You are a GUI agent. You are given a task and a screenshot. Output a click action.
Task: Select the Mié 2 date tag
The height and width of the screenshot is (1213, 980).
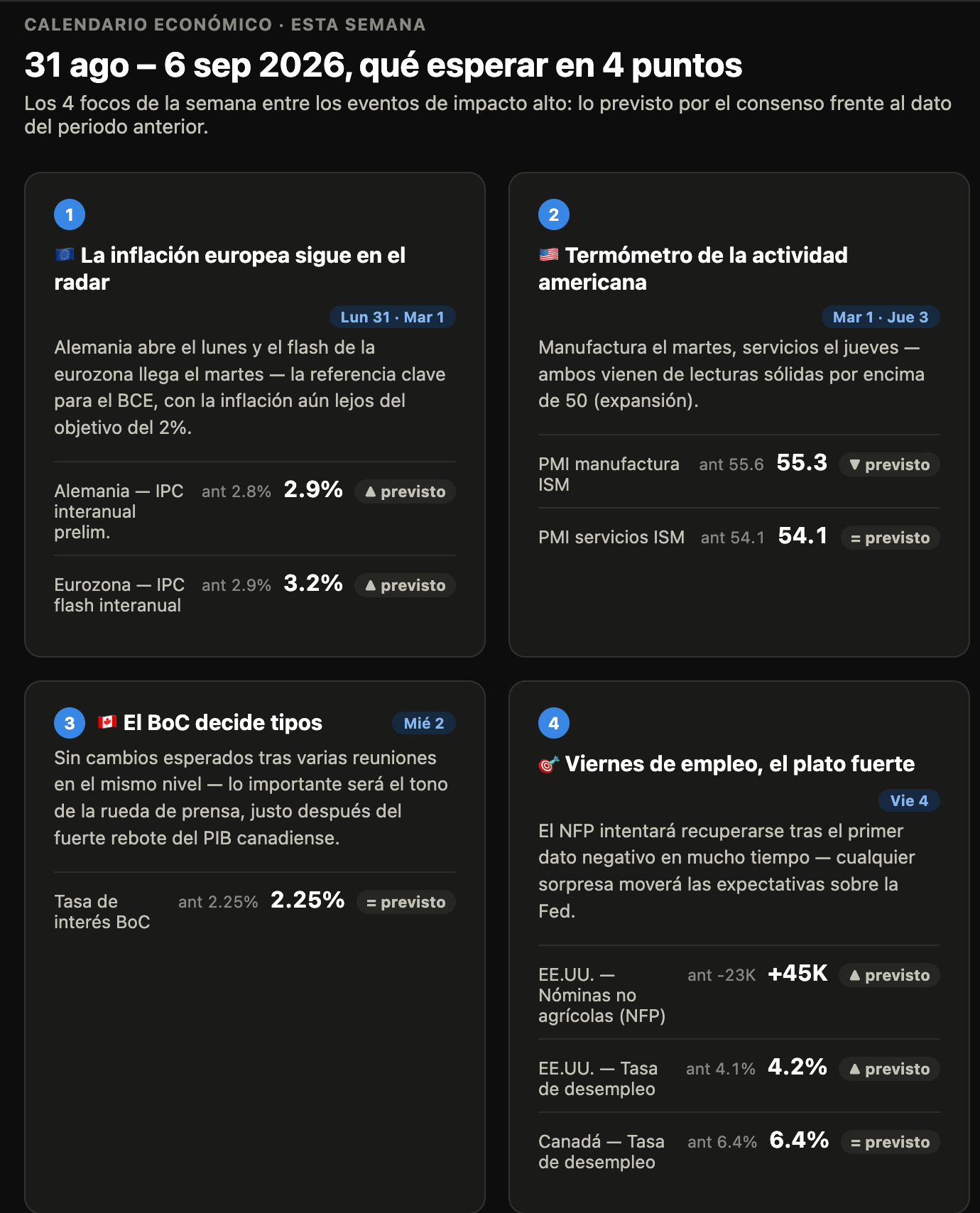tap(424, 723)
